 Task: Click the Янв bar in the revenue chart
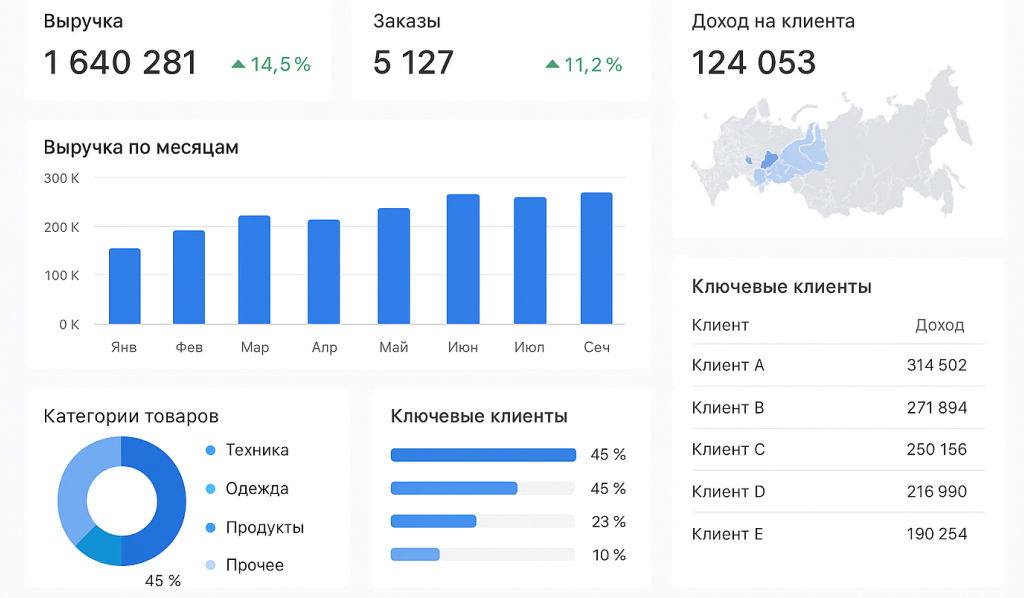click(125, 287)
